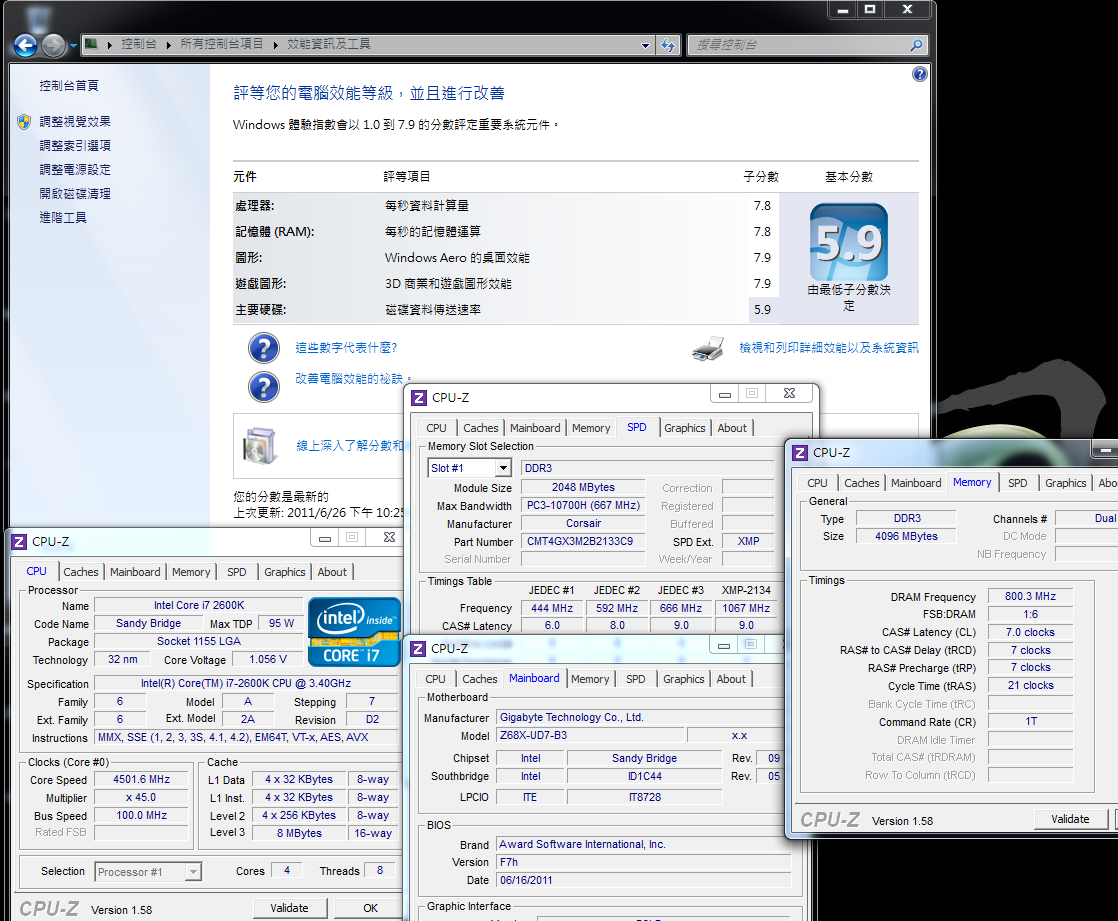The image size is (1118, 921).
Task: Click Validate button in CPU-Z Memory window
Action: (1070, 819)
